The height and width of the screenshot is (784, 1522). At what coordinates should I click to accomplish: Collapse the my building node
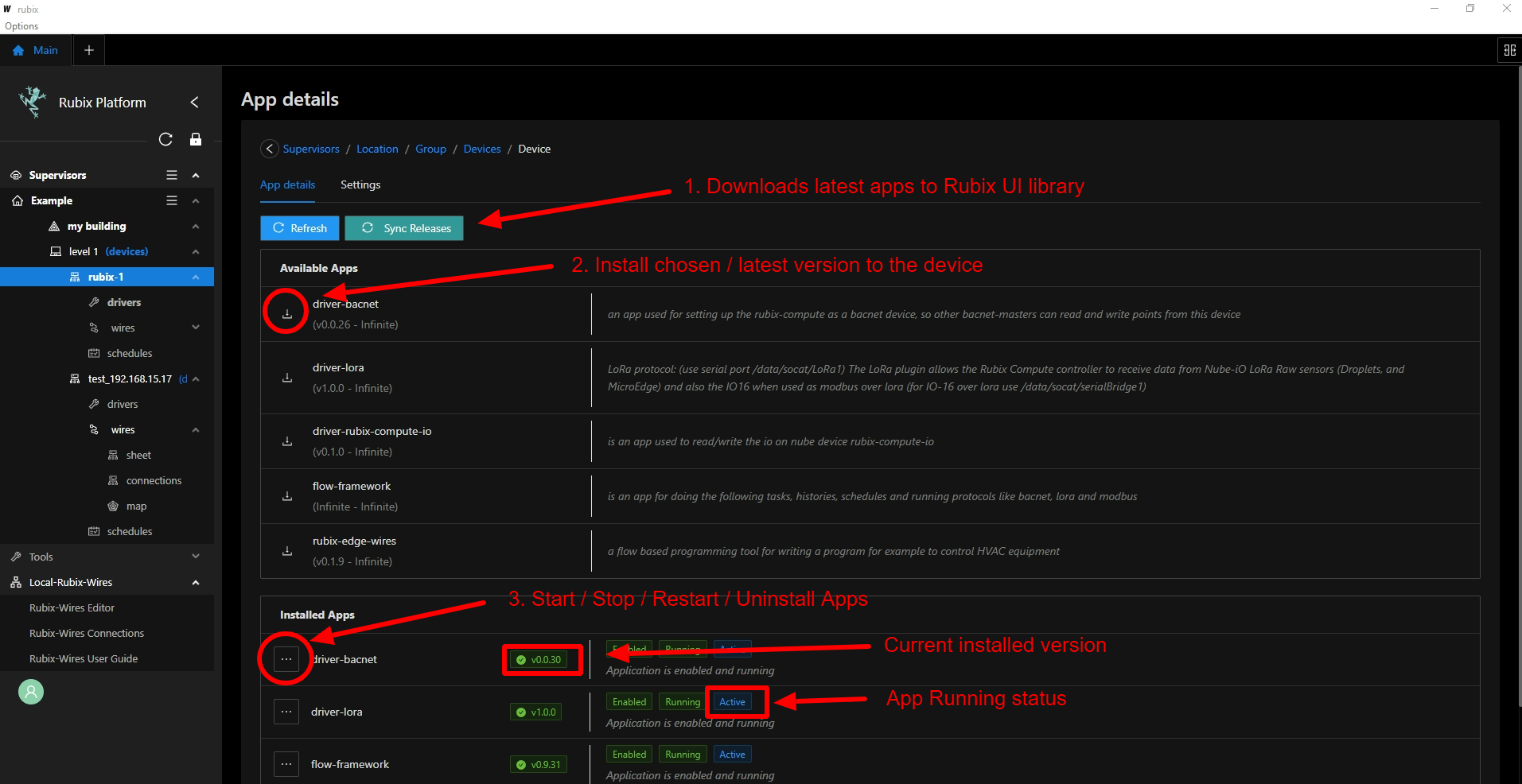196,226
